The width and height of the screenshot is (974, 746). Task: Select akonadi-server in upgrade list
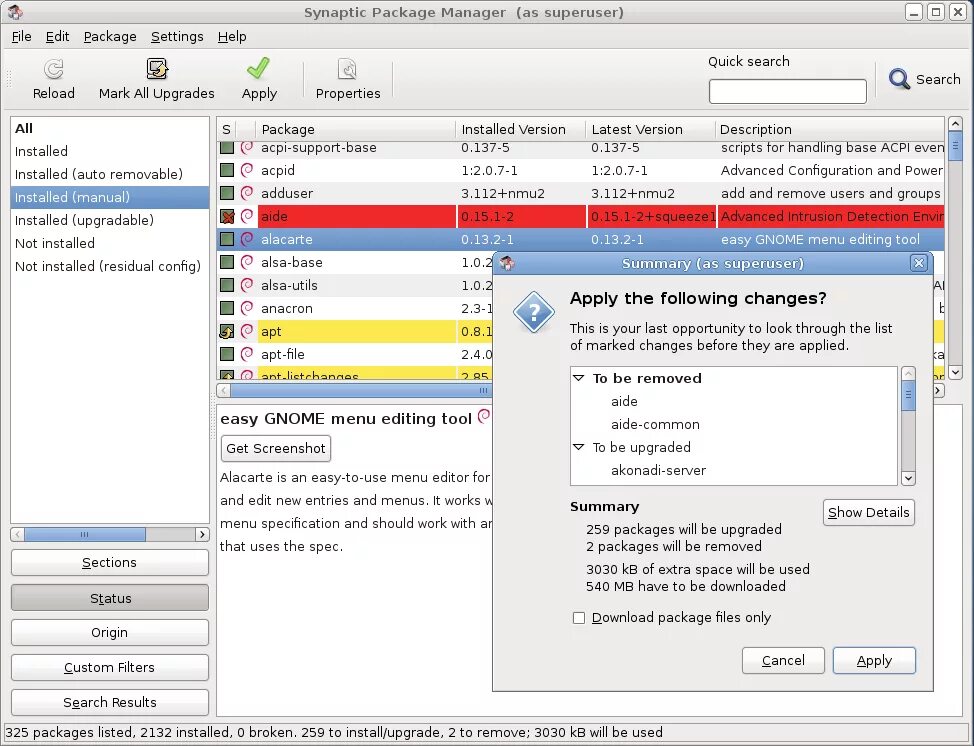[658, 470]
